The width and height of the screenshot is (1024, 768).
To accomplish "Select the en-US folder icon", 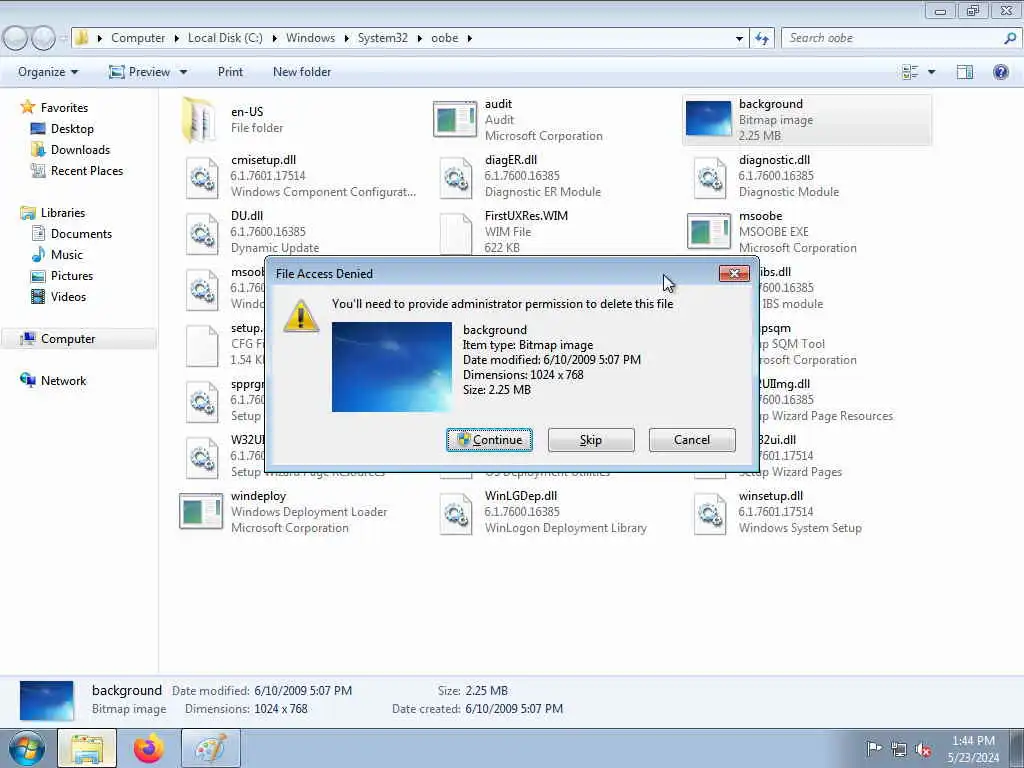I will pyautogui.click(x=199, y=120).
